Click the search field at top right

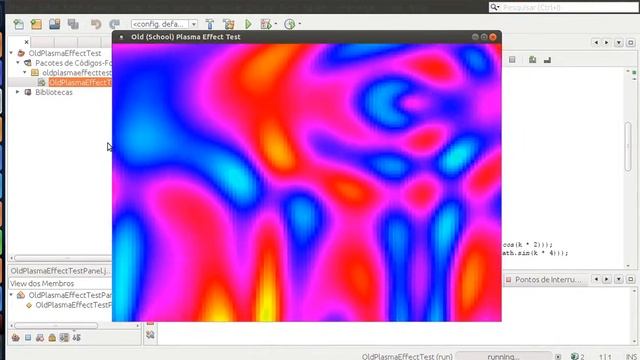click(x=563, y=7)
